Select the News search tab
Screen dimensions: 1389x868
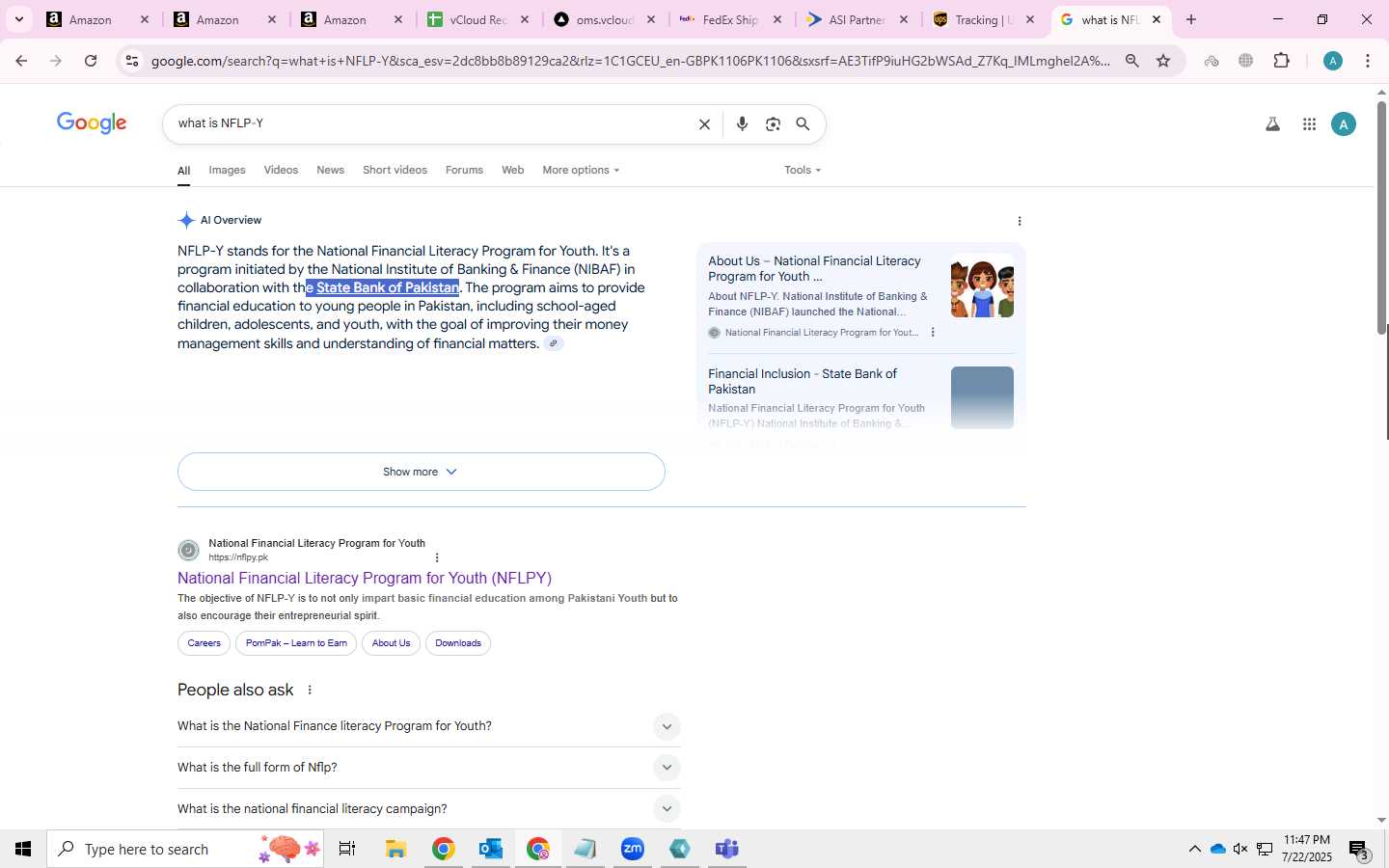coord(330,170)
